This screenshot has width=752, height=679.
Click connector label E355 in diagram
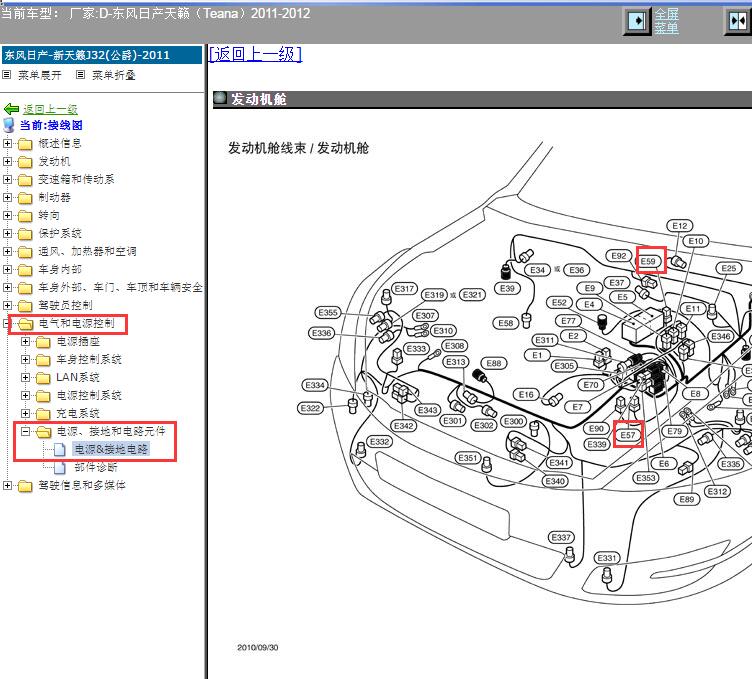pyautogui.click(x=328, y=313)
